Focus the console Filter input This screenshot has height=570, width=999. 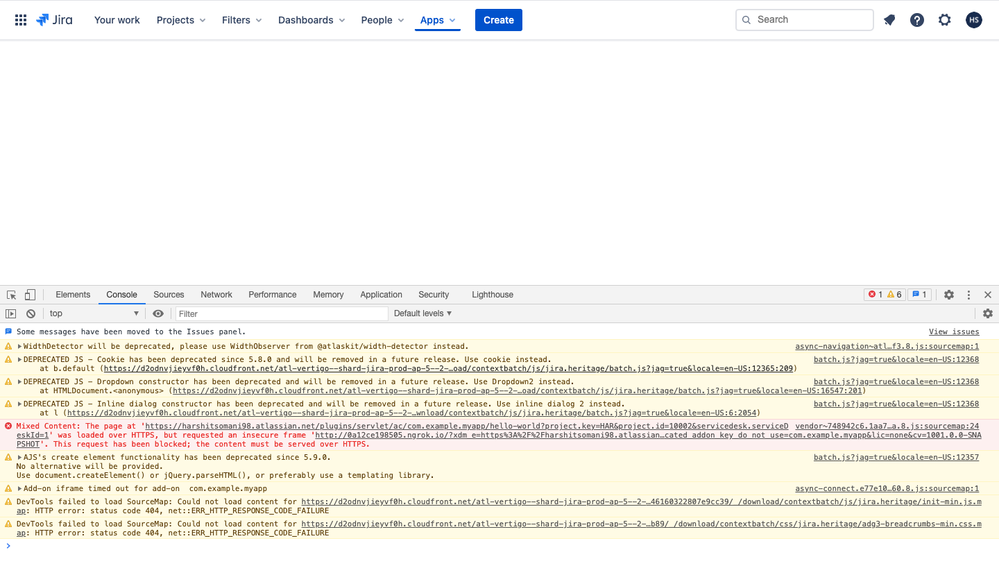[x=281, y=313]
